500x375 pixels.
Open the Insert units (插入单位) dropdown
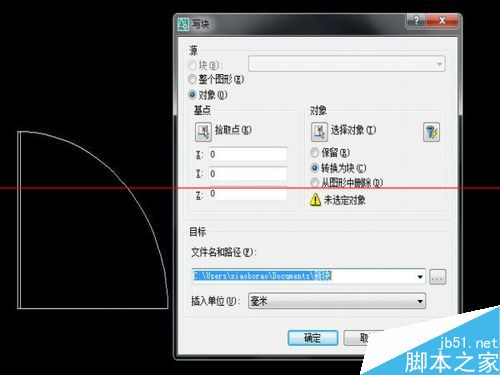pyautogui.click(x=337, y=301)
